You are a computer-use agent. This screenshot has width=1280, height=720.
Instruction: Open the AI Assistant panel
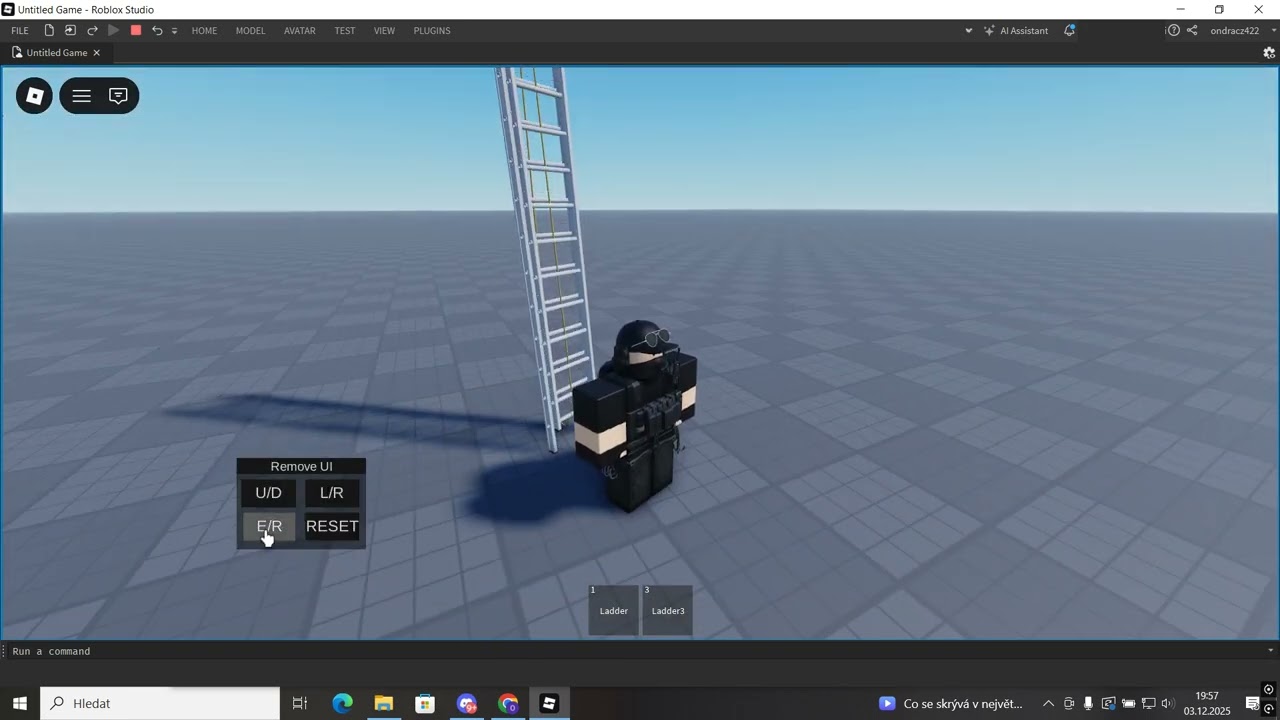pyautogui.click(x=1016, y=31)
